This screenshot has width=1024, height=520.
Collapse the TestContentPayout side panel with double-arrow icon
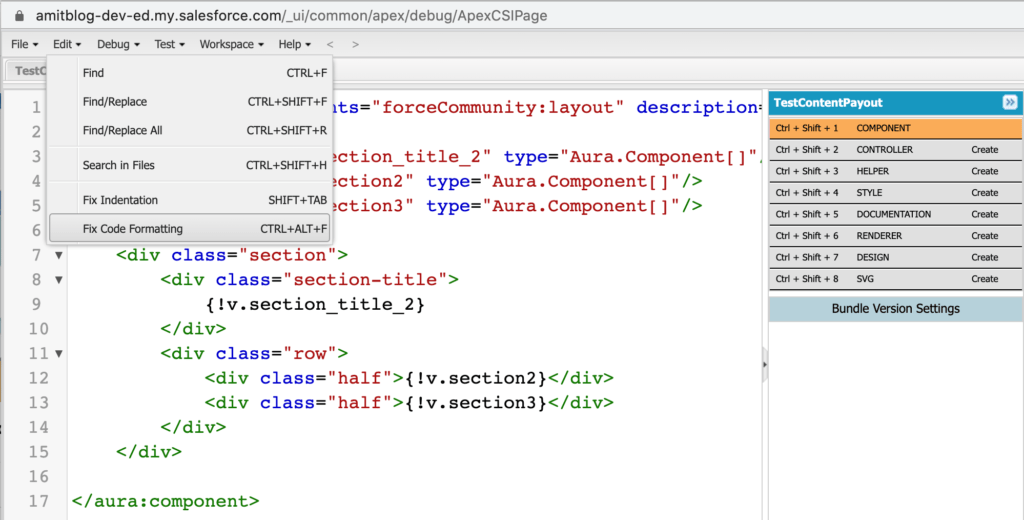1009,102
